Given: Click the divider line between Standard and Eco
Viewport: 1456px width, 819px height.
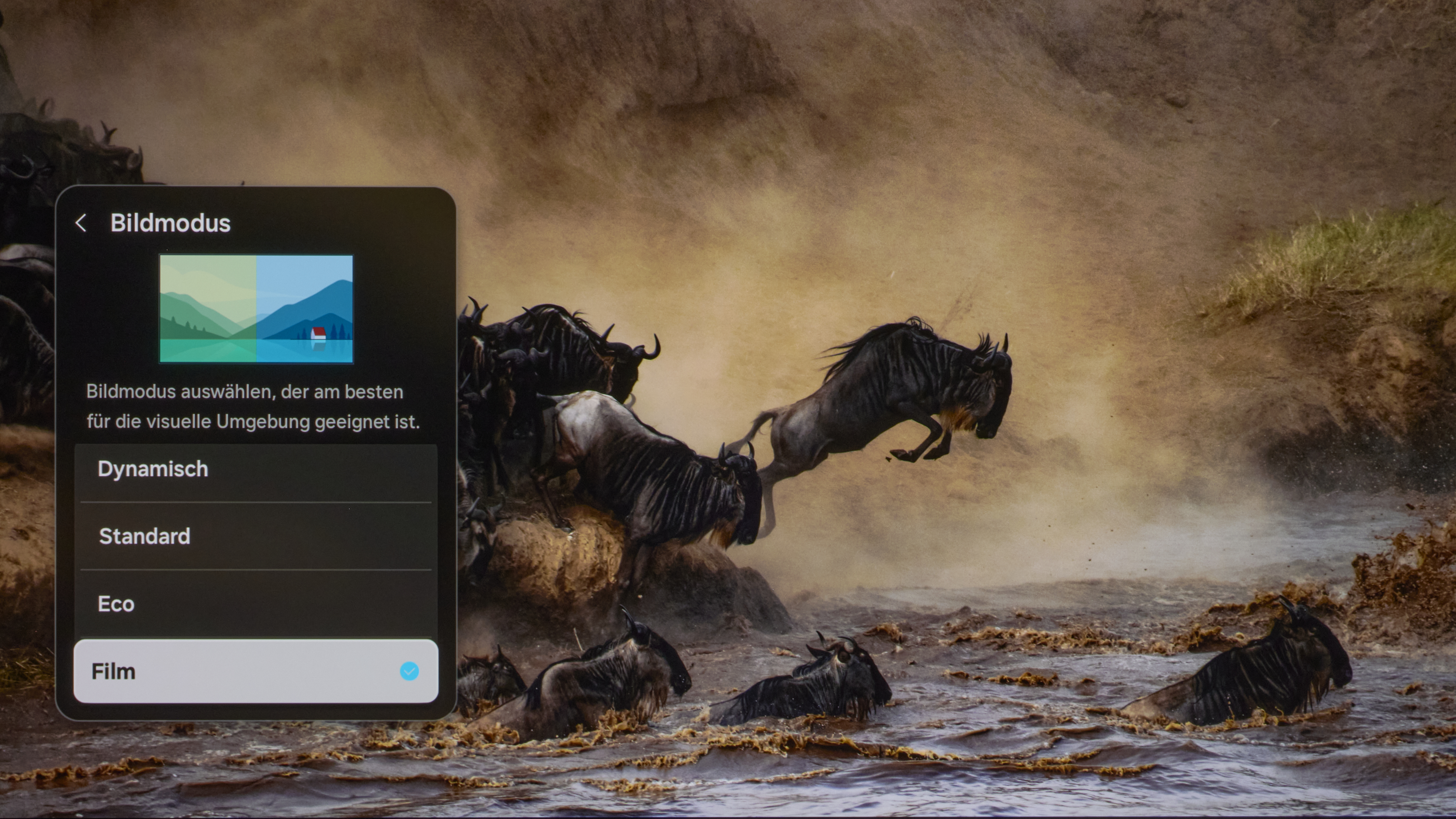Looking at the screenshot, I should click(x=256, y=570).
